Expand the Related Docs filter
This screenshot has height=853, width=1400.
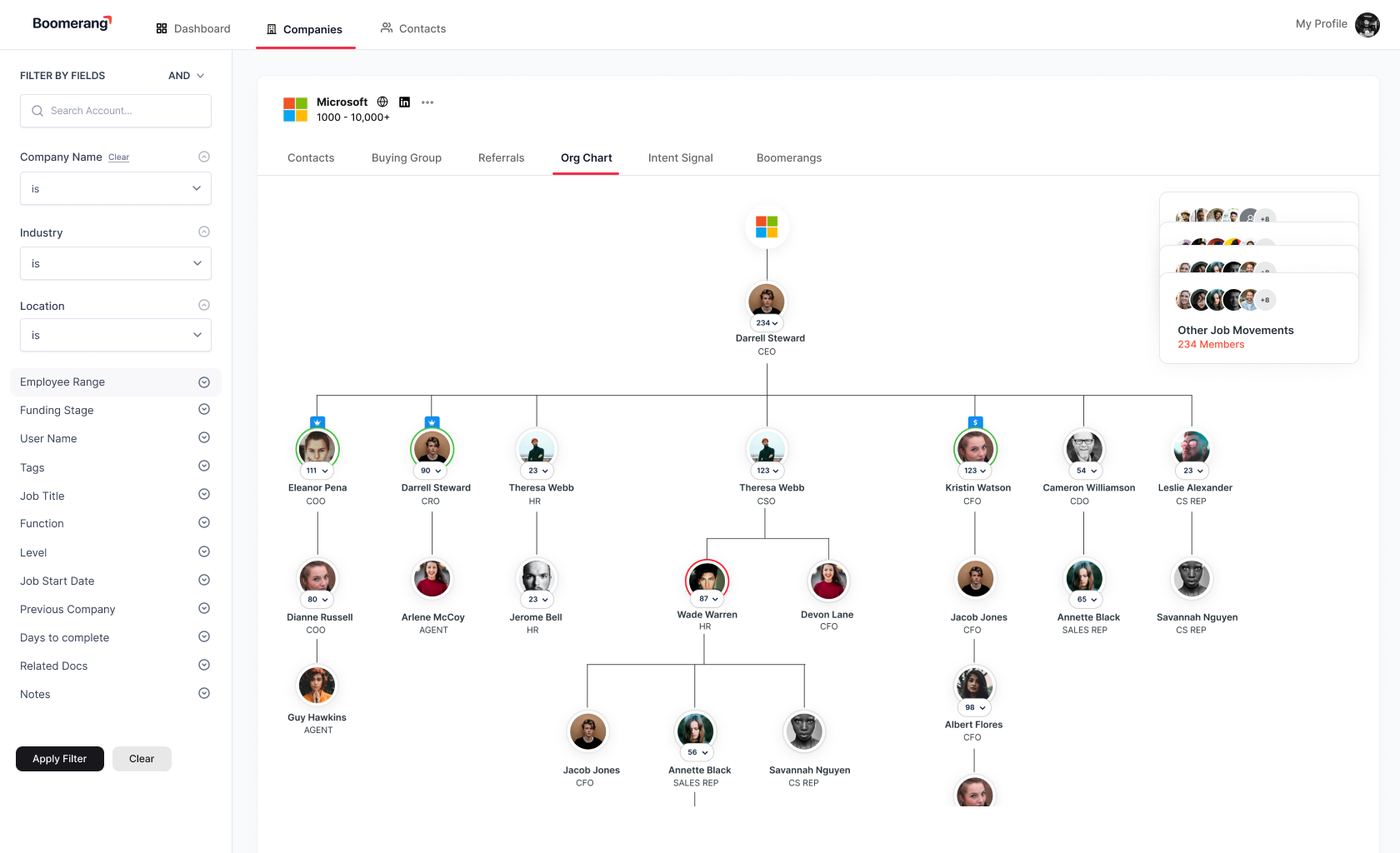point(204,665)
